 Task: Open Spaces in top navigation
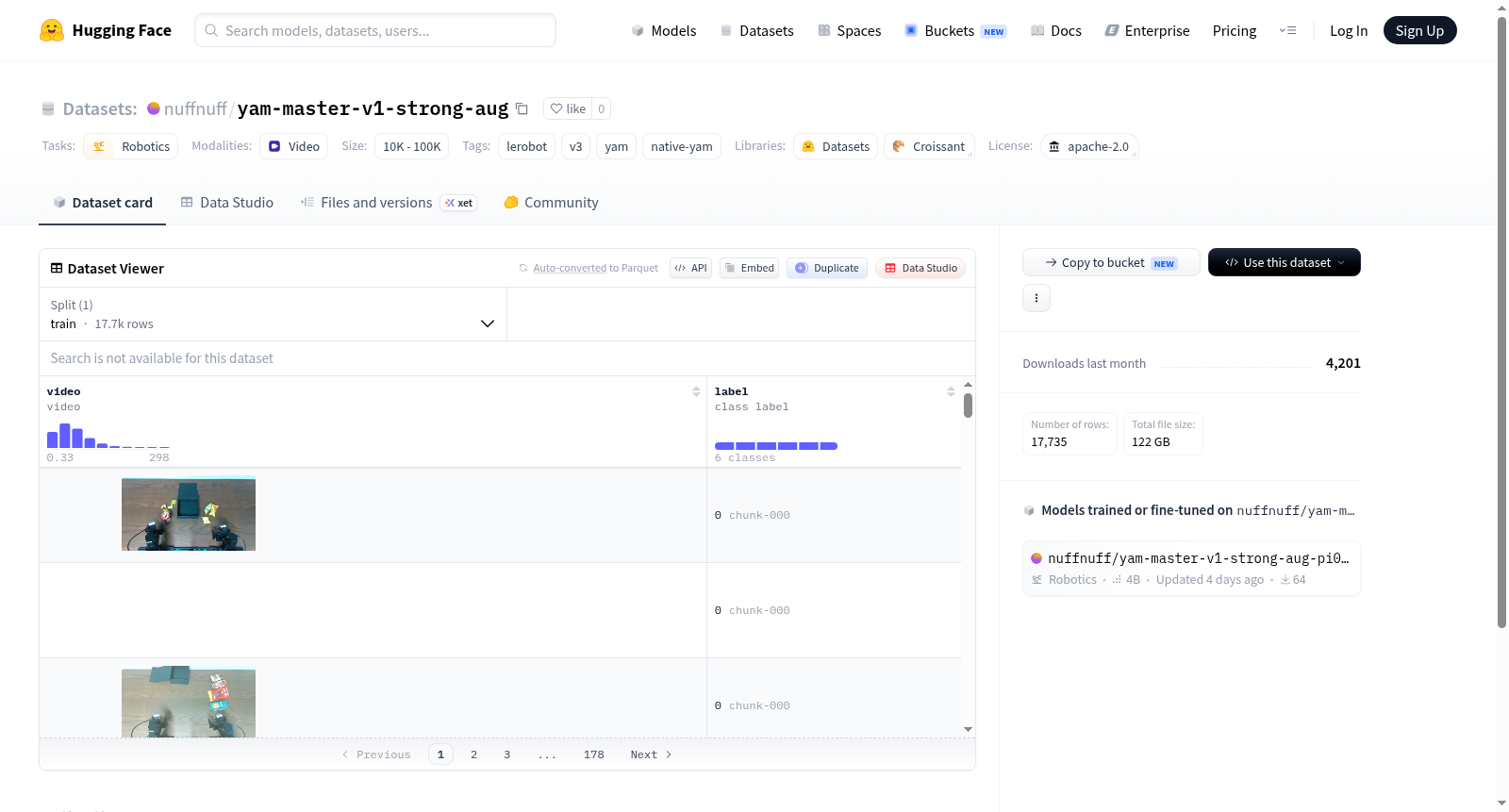pos(850,31)
